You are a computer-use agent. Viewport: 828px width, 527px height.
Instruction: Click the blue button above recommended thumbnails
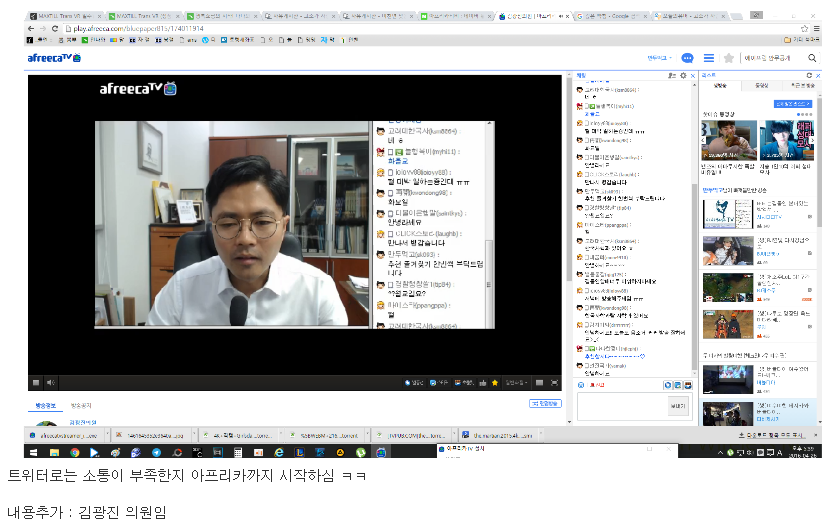click(x=794, y=103)
